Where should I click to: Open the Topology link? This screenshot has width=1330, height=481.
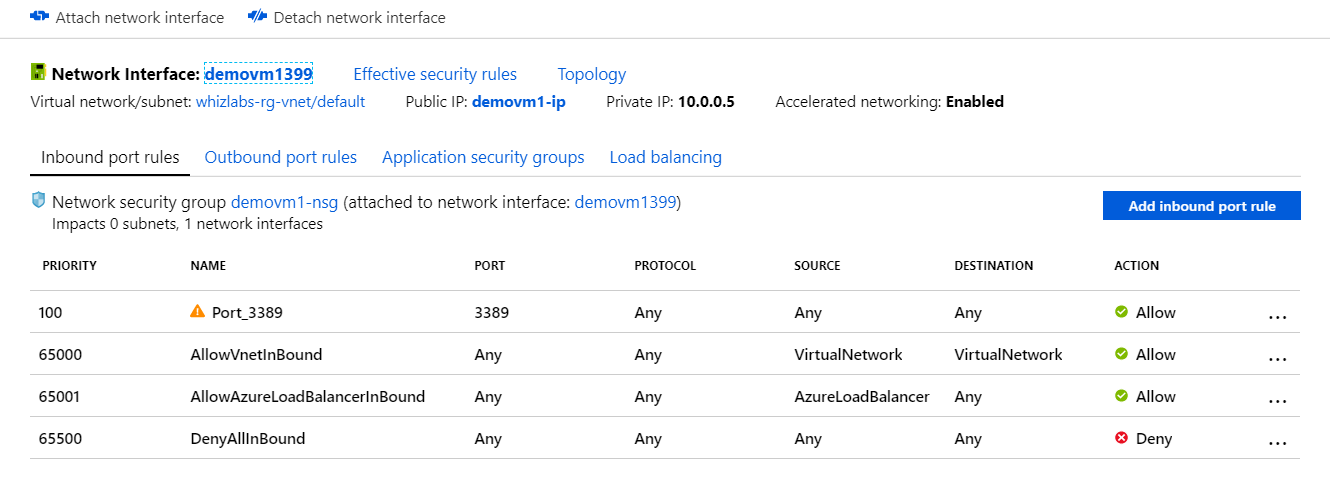[x=592, y=74]
